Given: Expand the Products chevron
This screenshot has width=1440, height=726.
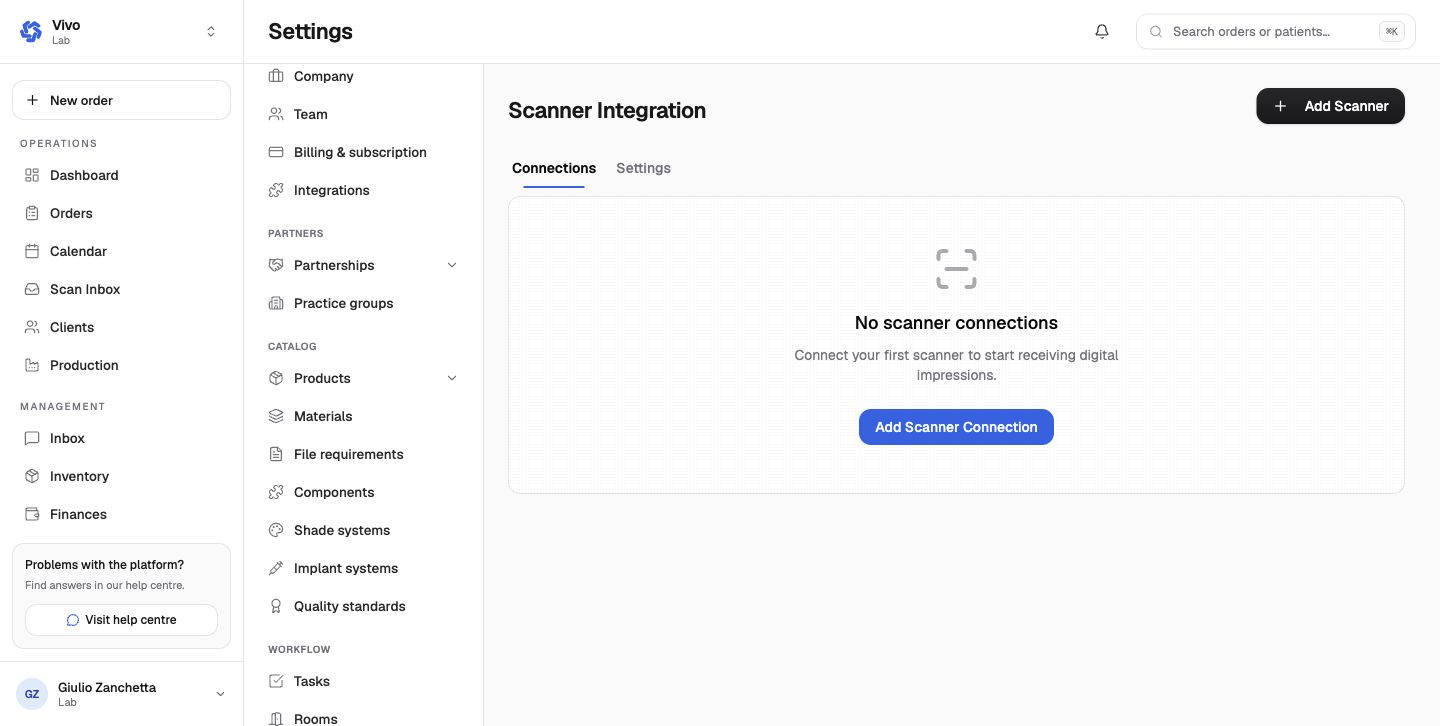Looking at the screenshot, I should [452, 378].
